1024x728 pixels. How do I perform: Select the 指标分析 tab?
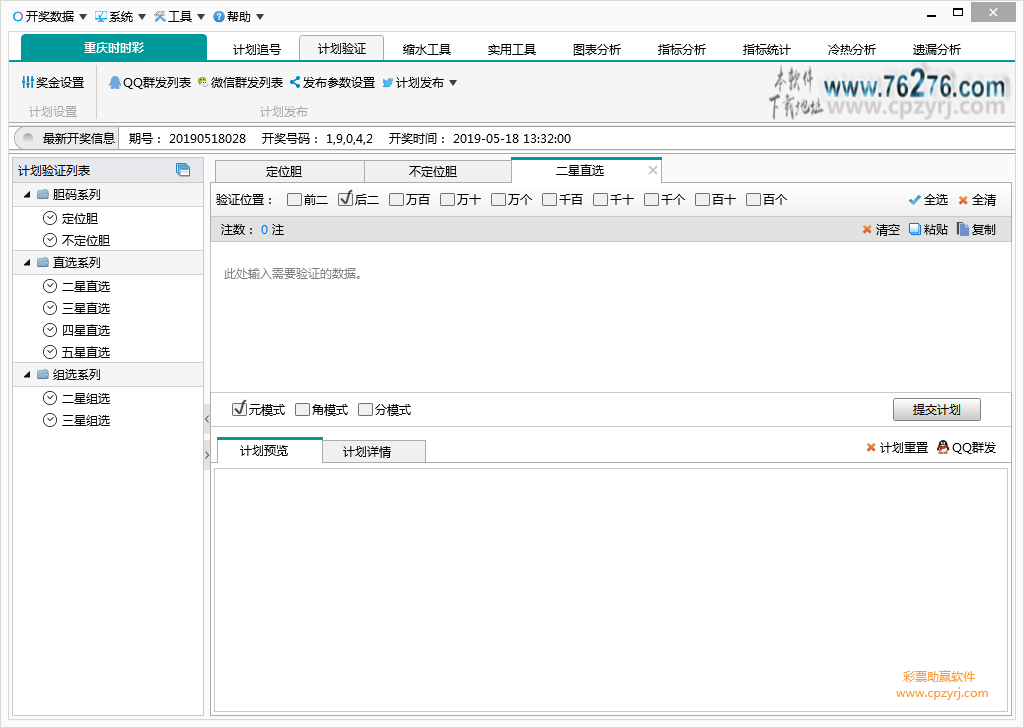tap(681, 50)
